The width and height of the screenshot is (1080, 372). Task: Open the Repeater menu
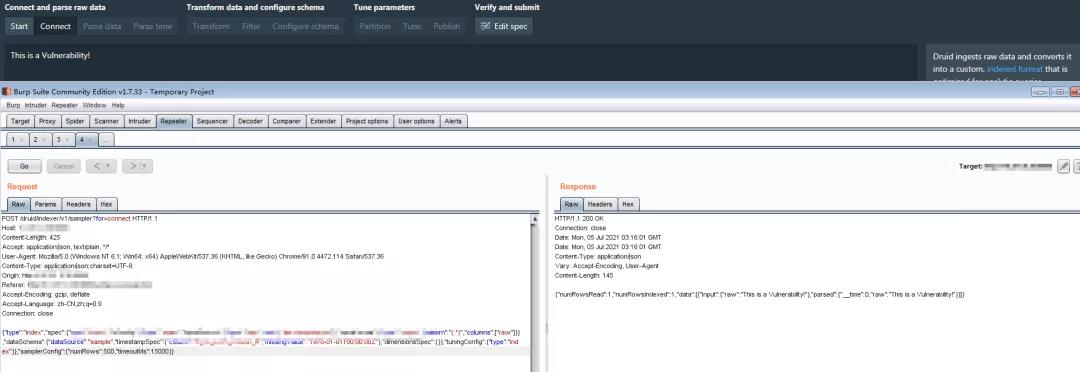coord(65,105)
